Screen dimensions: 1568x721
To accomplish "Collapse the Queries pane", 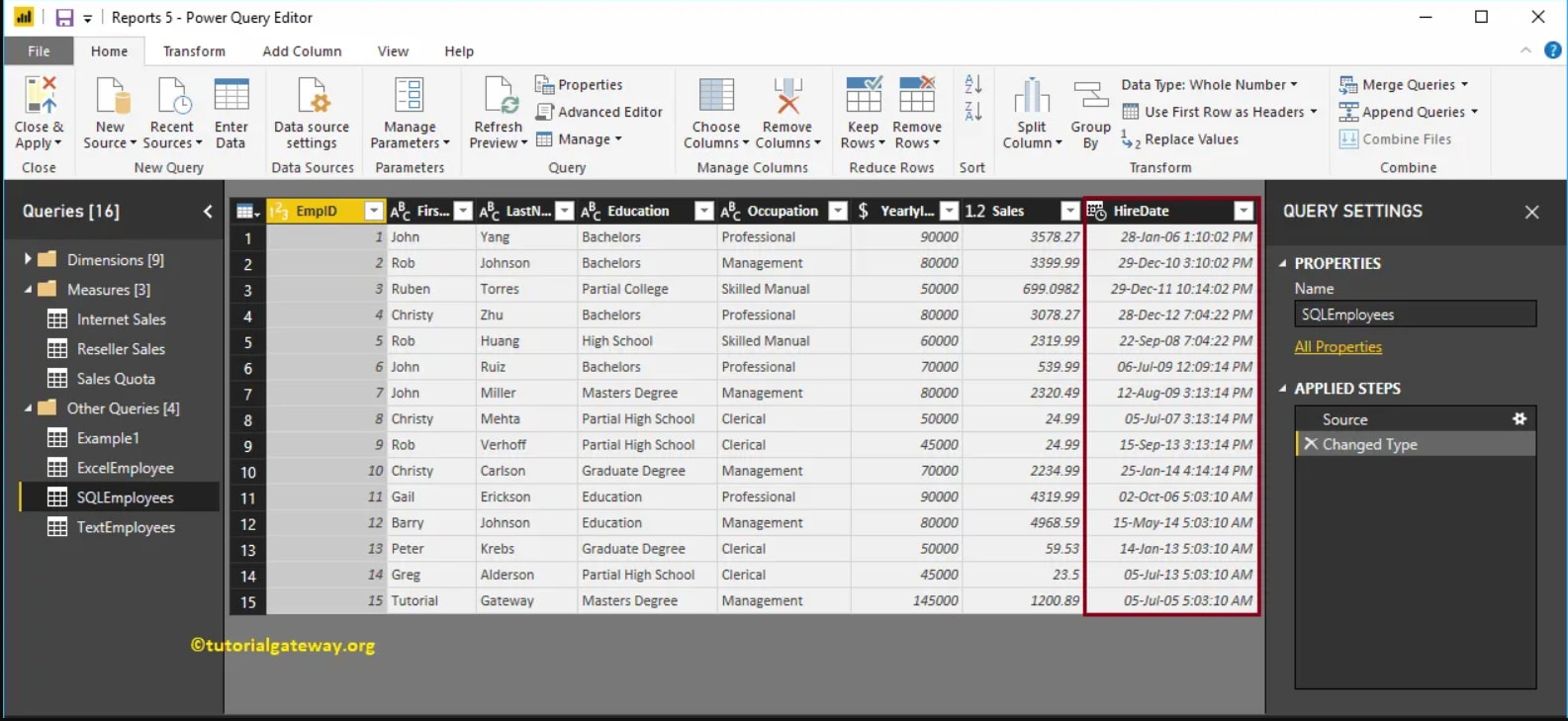I will coord(208,211).
